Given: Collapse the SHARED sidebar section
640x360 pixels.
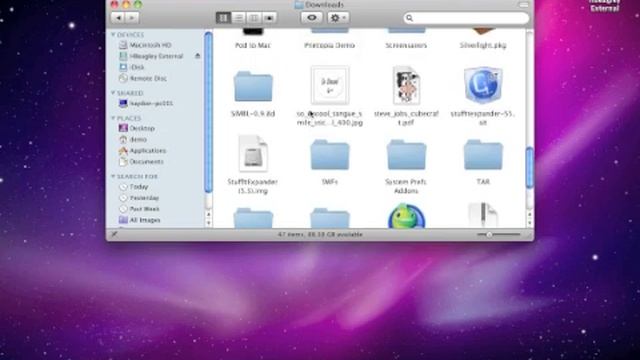Looking at the screenshot, I should pyautogui.click(x=113, y=93).
